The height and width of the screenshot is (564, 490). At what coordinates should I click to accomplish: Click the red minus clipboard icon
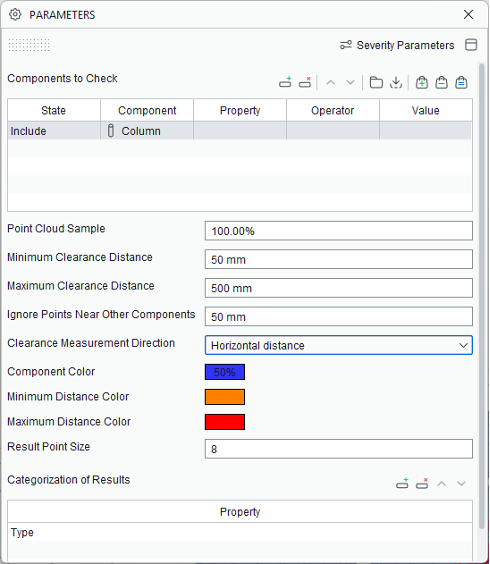tap(441, 82)
